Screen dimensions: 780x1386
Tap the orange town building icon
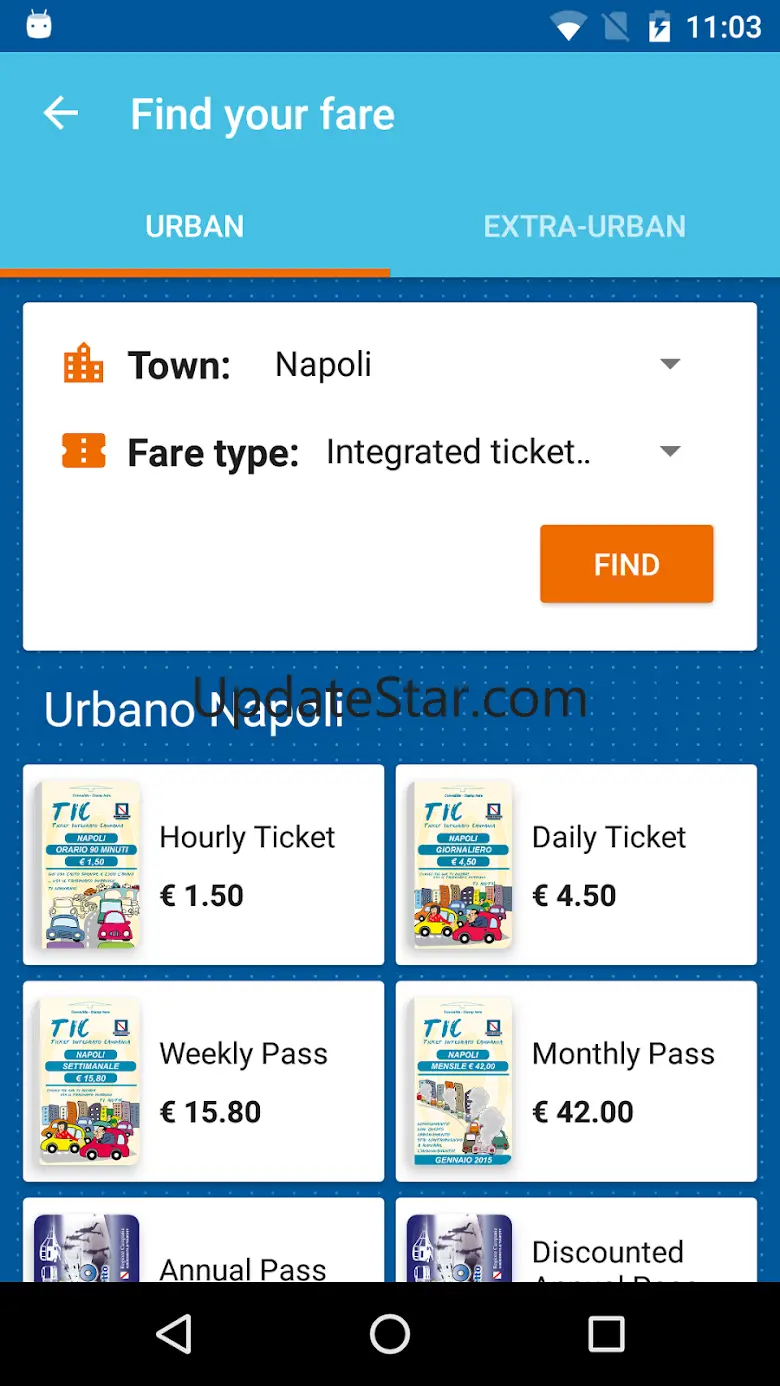[83, 364]
